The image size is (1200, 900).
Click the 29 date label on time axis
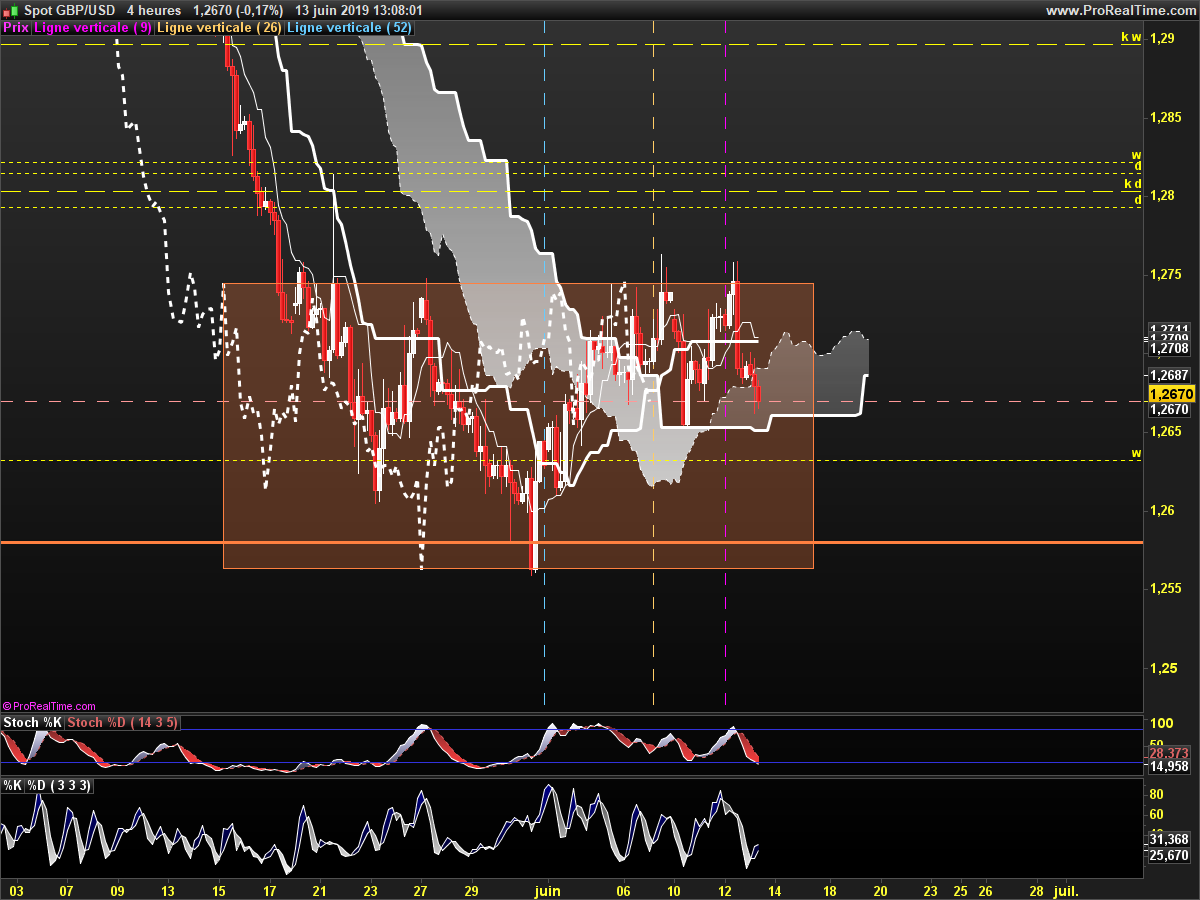point(472,889)
